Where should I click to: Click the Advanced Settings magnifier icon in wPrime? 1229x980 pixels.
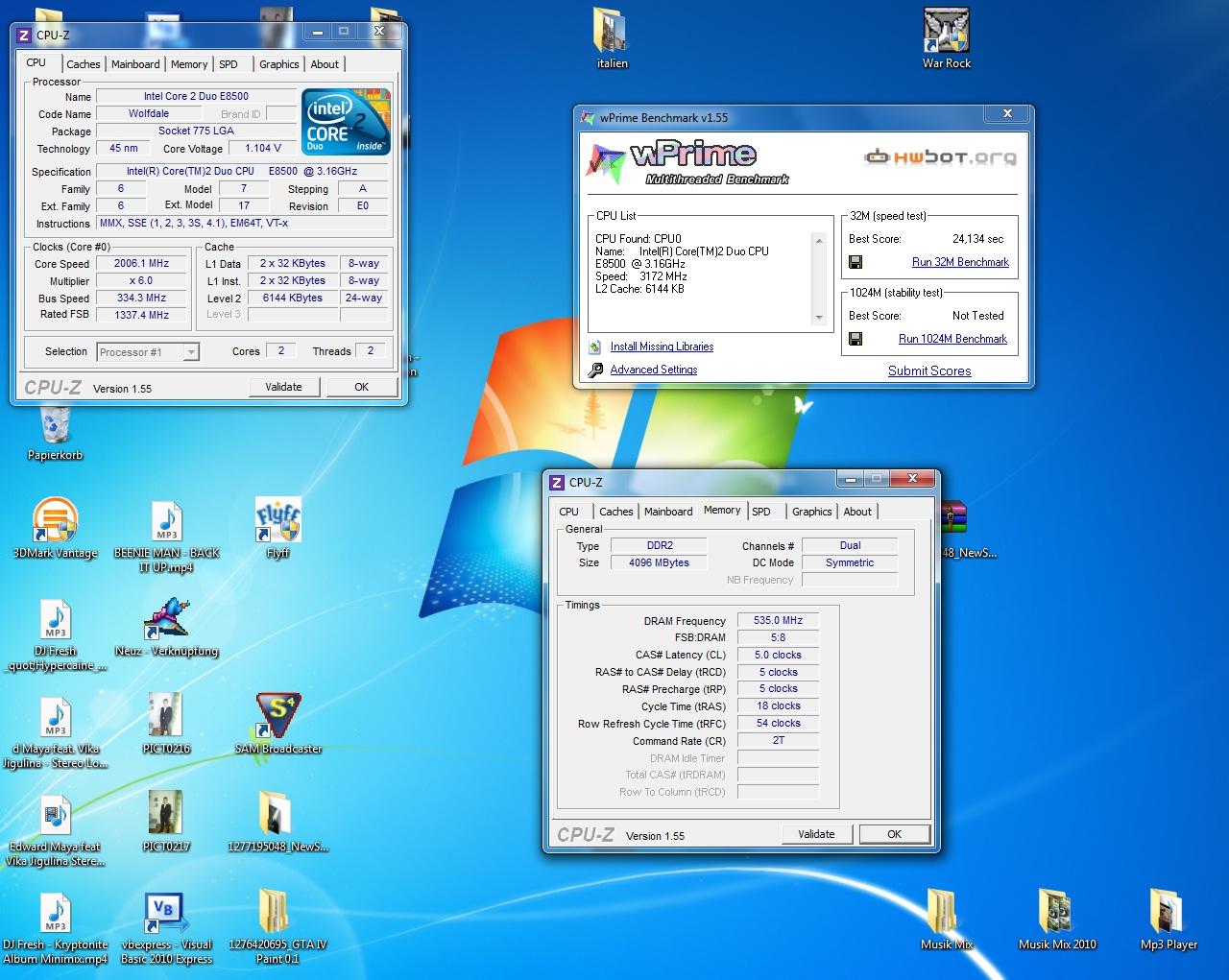(595, 370)
